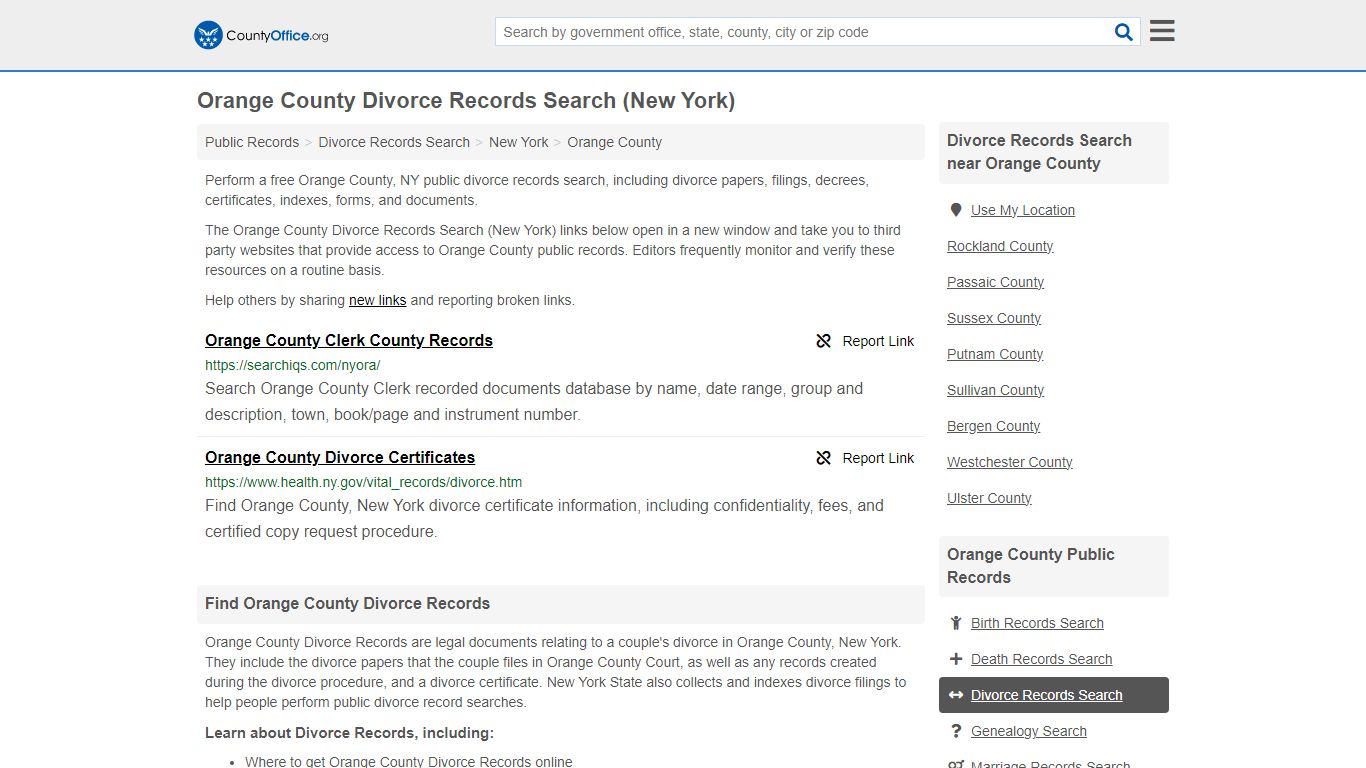This screenshot has height=768, width=1366.
Task: Open Westchester County link
Action: coord(1010,462)
